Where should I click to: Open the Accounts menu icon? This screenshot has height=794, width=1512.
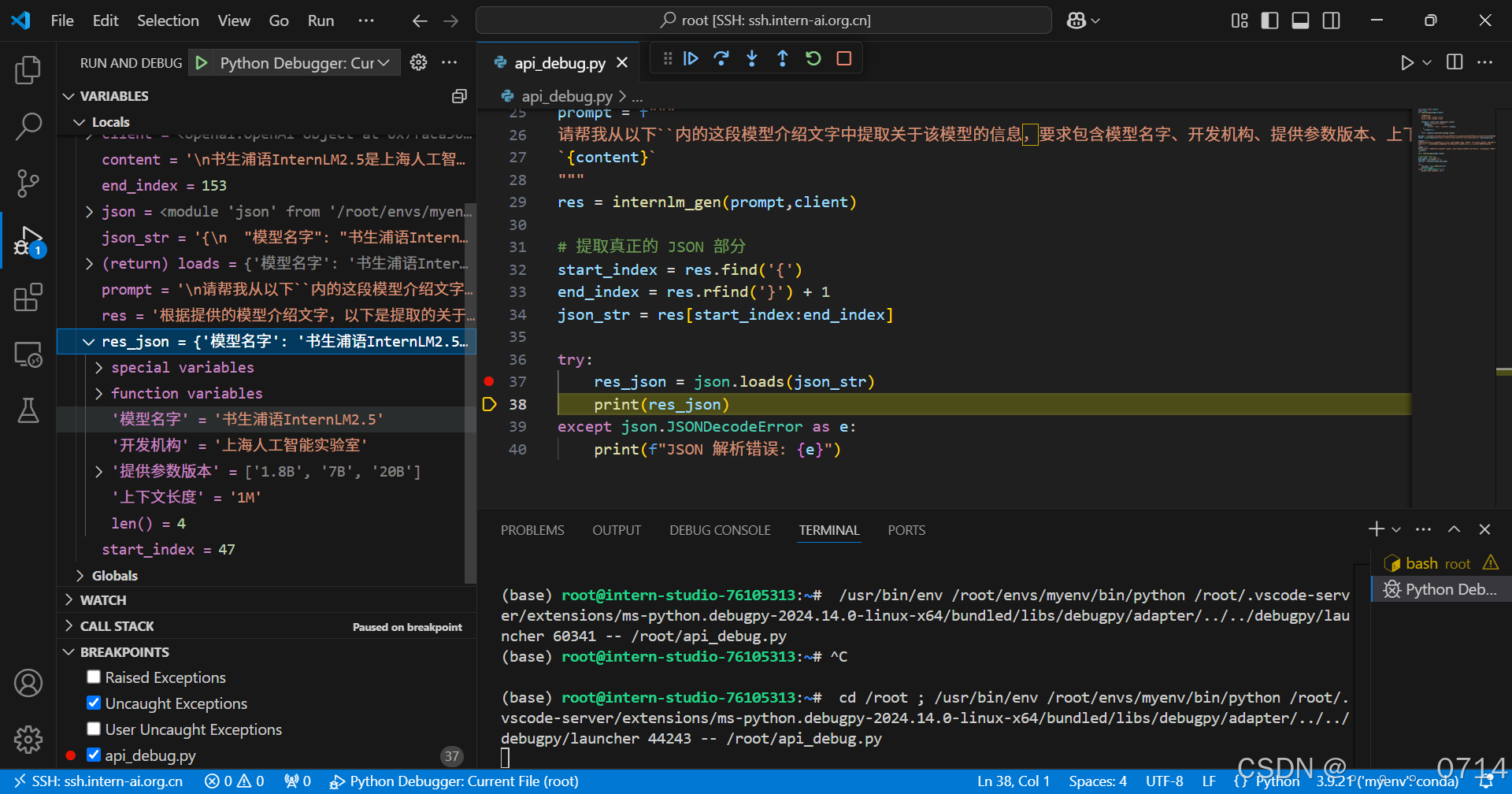click(28, 683)
